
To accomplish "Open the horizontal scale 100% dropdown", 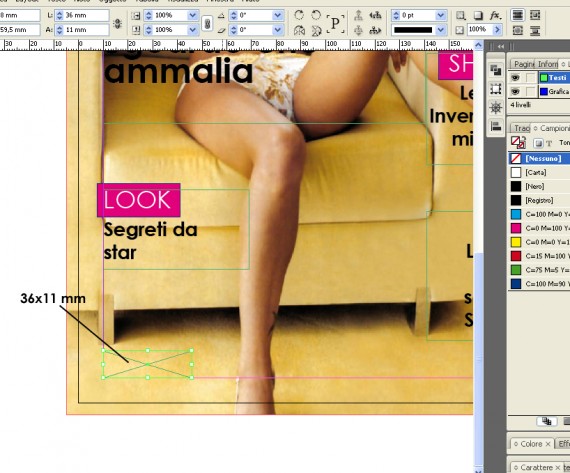I will pos(193,16).
